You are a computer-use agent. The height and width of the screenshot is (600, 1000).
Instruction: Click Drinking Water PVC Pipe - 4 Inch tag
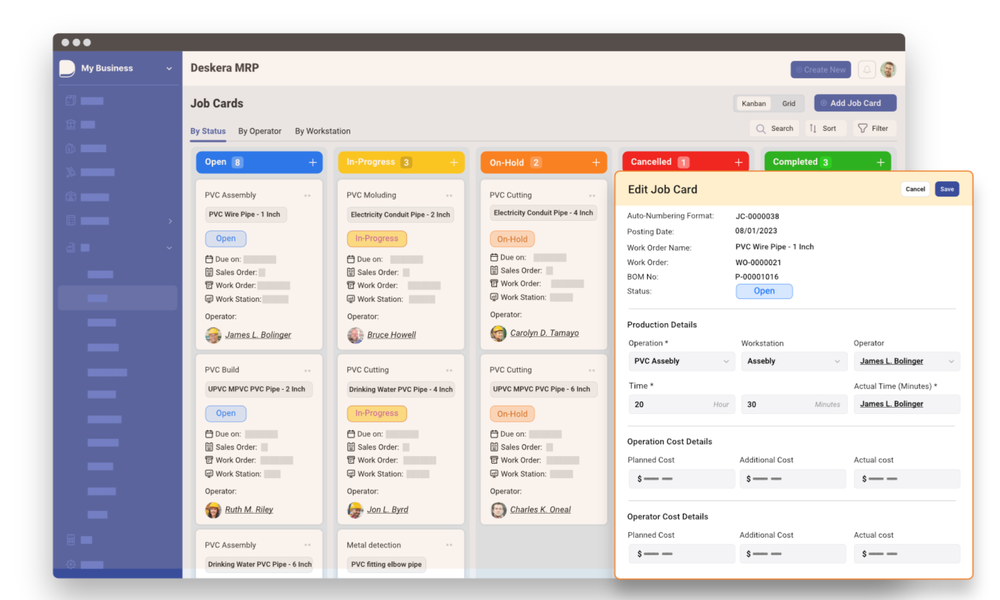pos(401,390)
